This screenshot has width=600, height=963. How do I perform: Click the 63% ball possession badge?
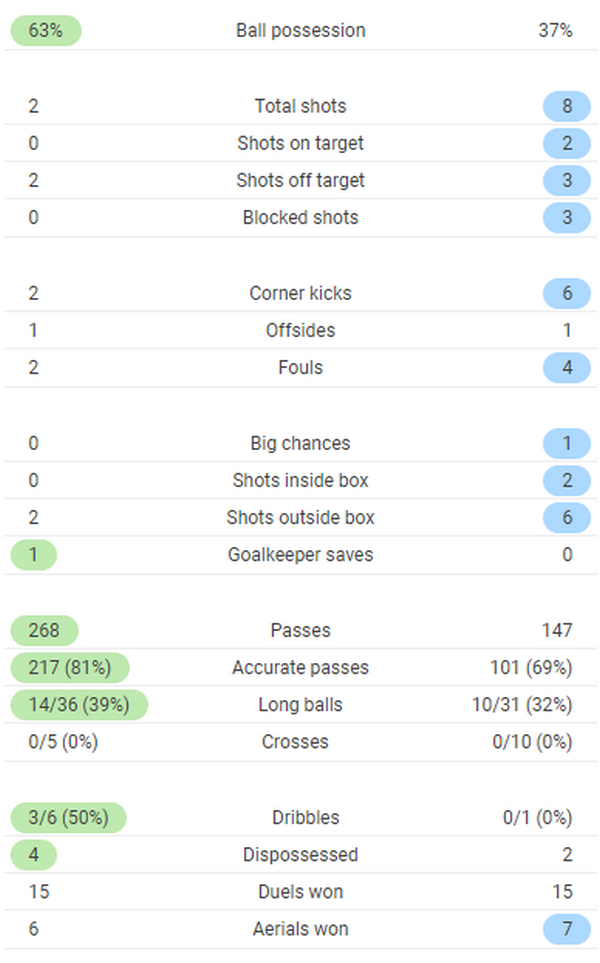[x=45, y=31]
